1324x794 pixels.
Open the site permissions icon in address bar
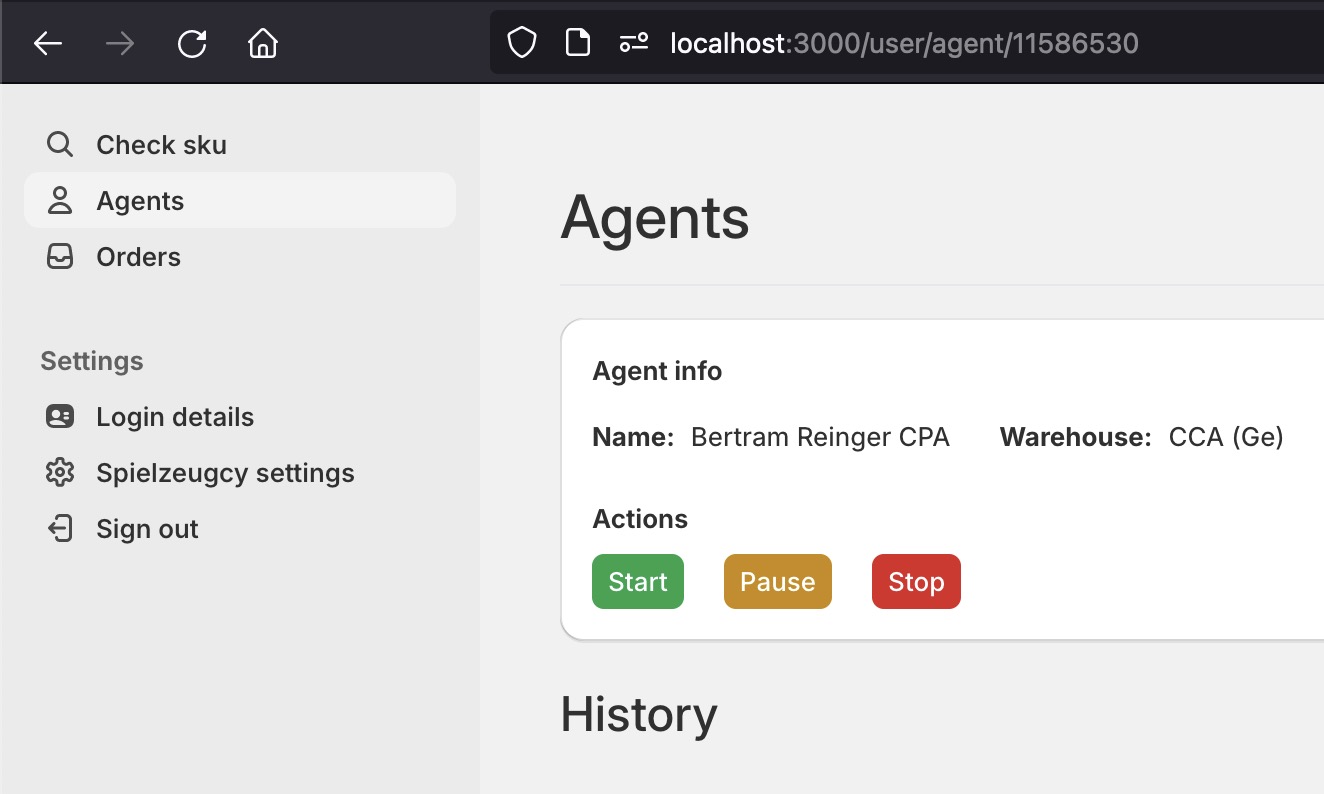[632, 42]
